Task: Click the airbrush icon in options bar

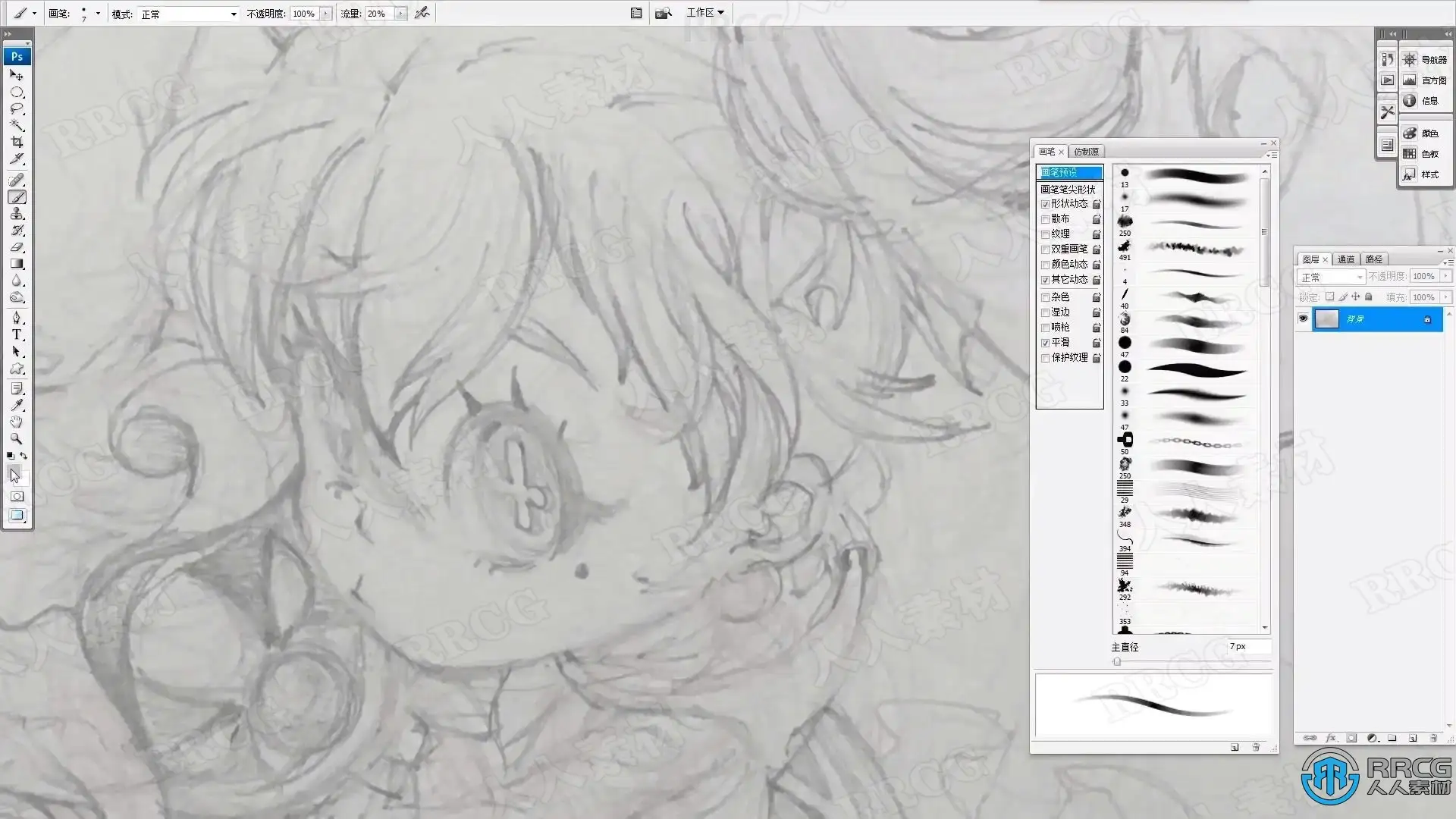Action: click(x=422, y=13)
